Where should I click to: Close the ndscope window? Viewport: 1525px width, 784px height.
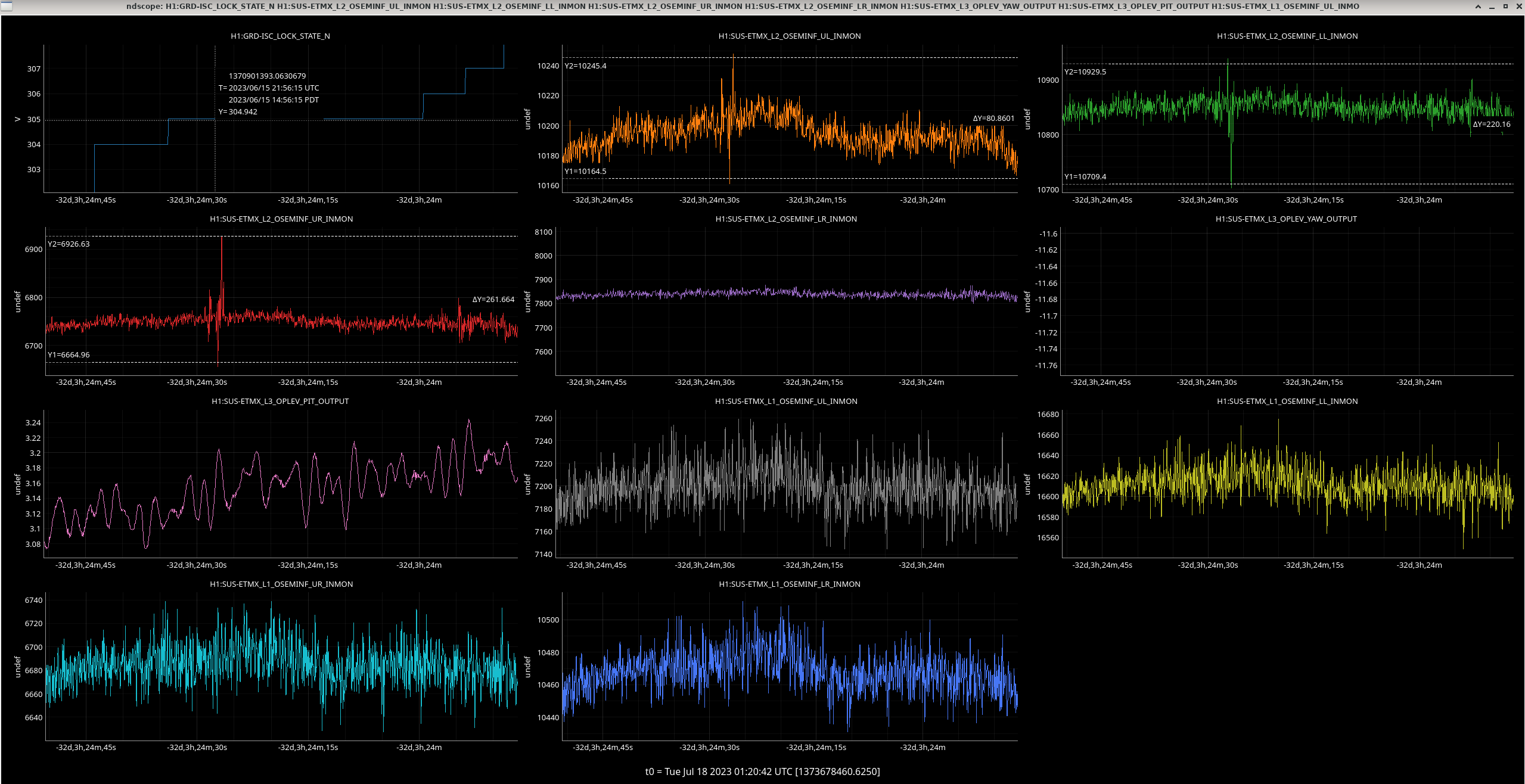tap(1518, 7)
